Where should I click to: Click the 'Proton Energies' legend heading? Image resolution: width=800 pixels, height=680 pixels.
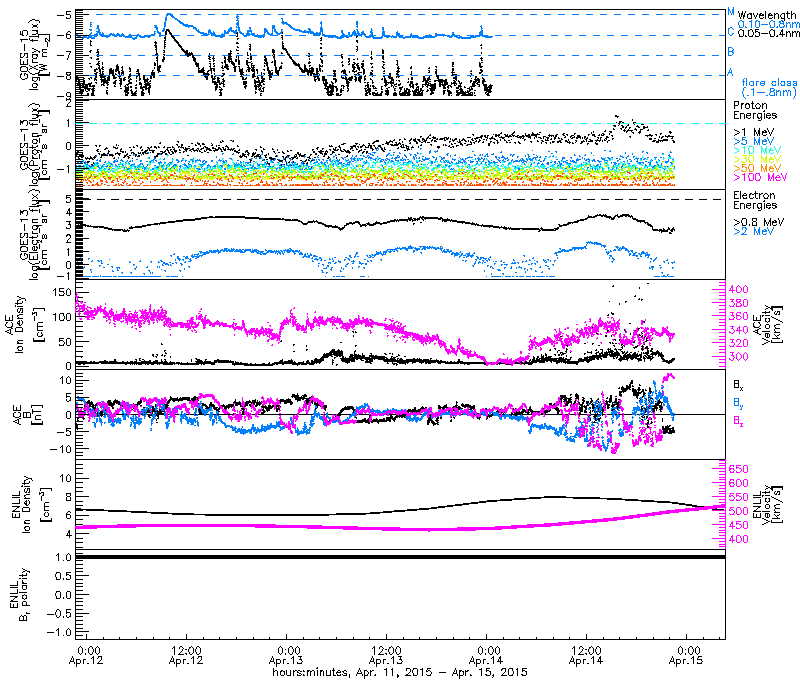(755, 110)
